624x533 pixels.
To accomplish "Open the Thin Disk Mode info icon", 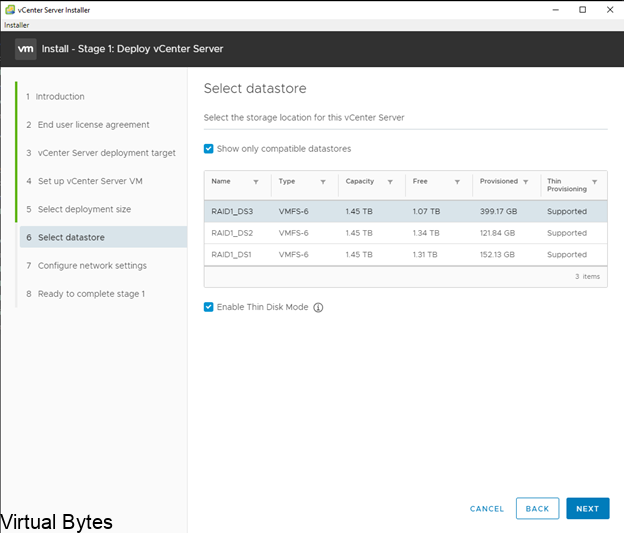I will tap(318, 307).
